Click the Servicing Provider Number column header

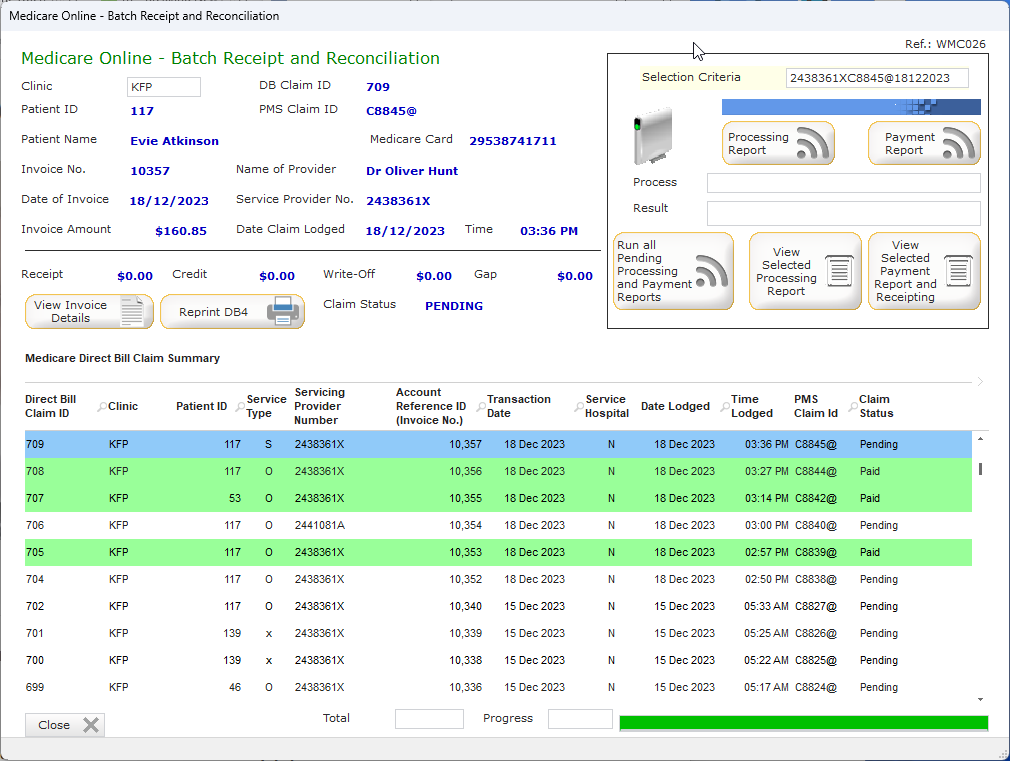319,407
